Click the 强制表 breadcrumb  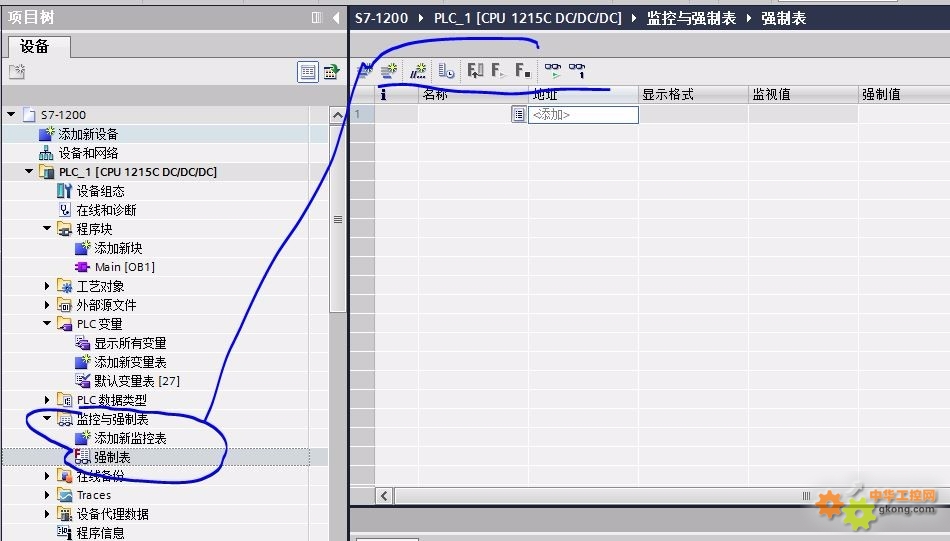(783, 18)
